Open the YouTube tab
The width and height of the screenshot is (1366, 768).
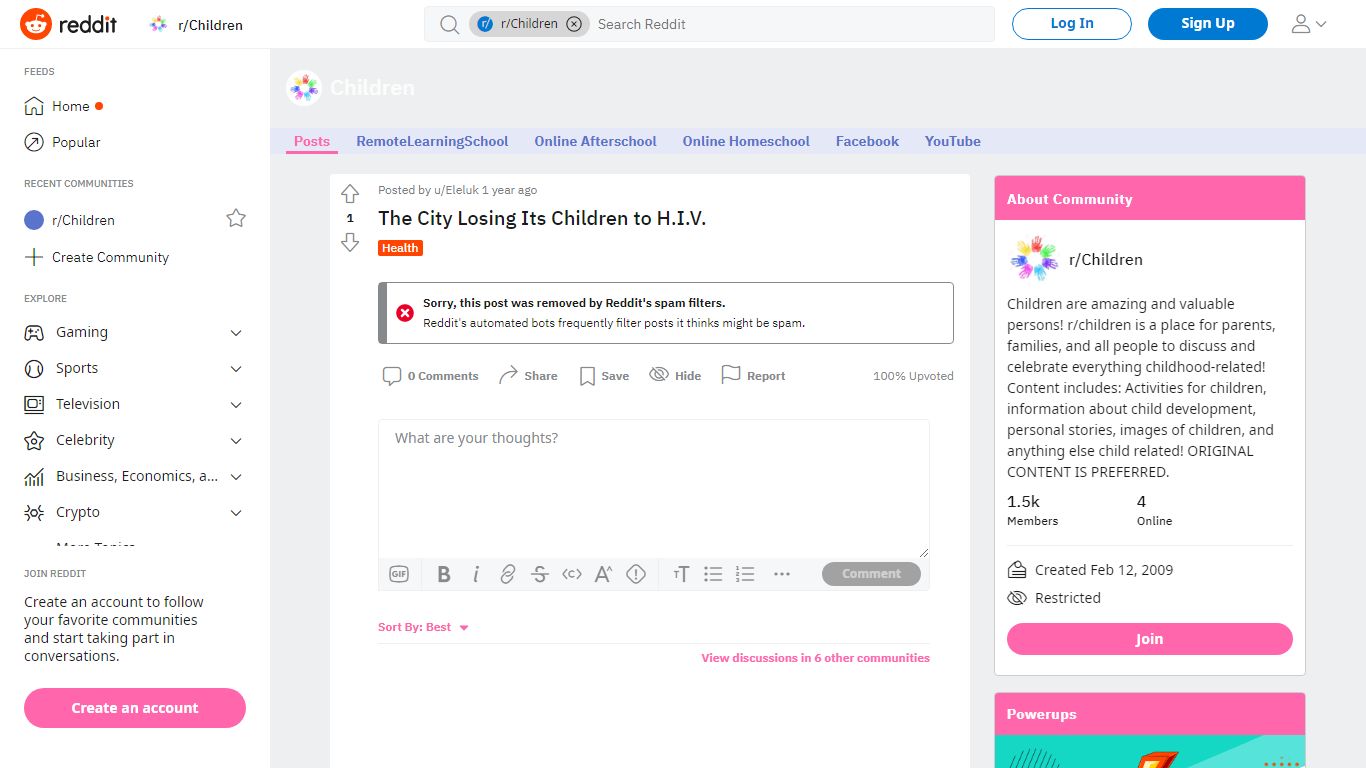953,141
